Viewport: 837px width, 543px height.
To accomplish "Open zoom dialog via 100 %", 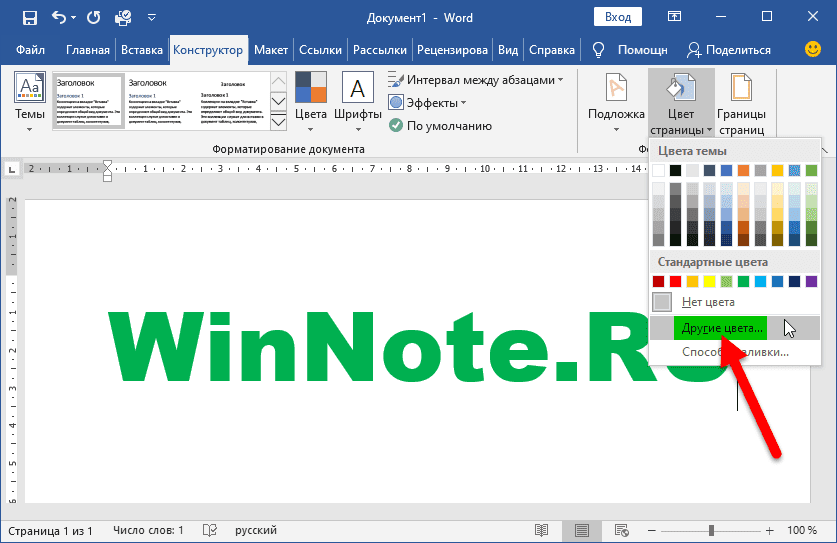I will pyautogui.click(x=802, y=530).
